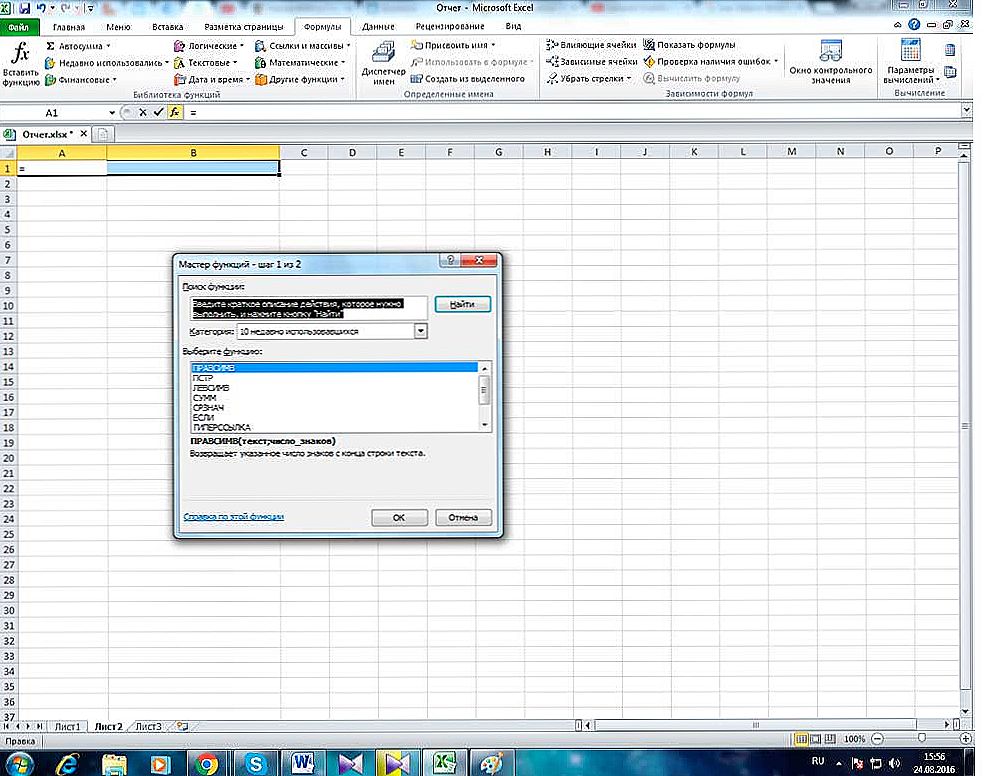Click Trace Precedents (Влияющие ячейки)
Image resolution: width=996 pixels, height=776 pixels.
[x=592, y=45]
